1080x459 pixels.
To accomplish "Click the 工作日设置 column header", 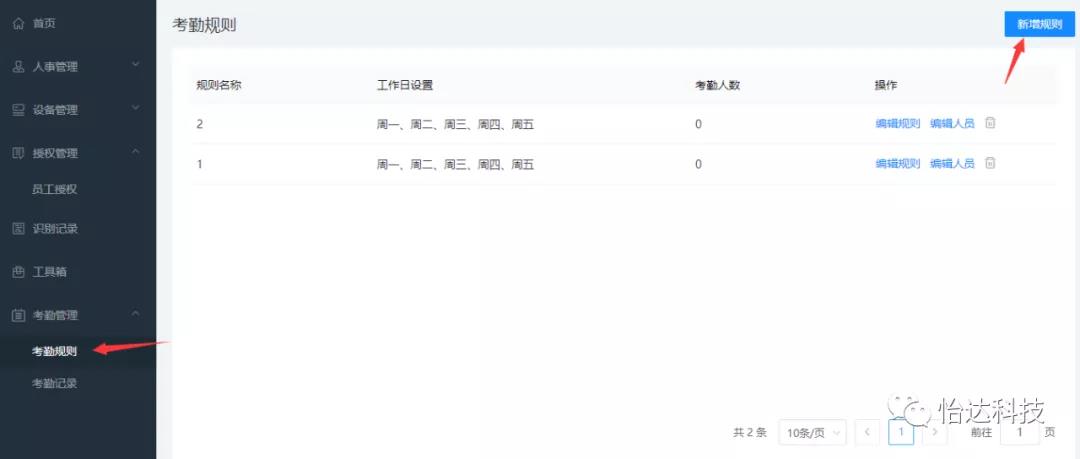I will point(405,85).
